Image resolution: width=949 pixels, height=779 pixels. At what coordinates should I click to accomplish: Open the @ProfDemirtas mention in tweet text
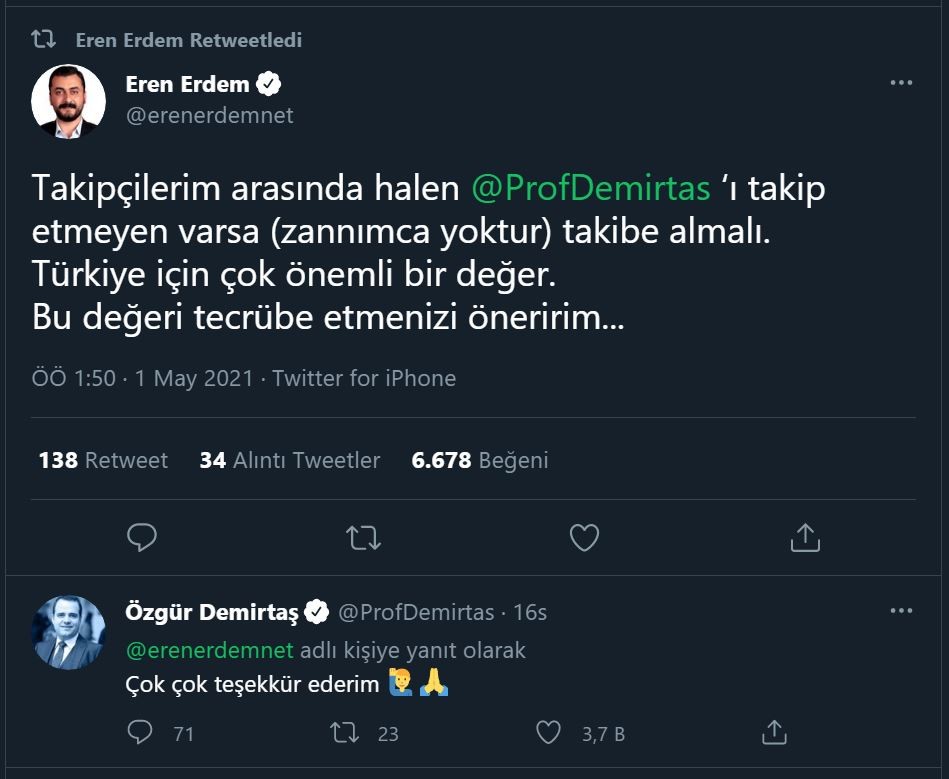pos(590,188)
